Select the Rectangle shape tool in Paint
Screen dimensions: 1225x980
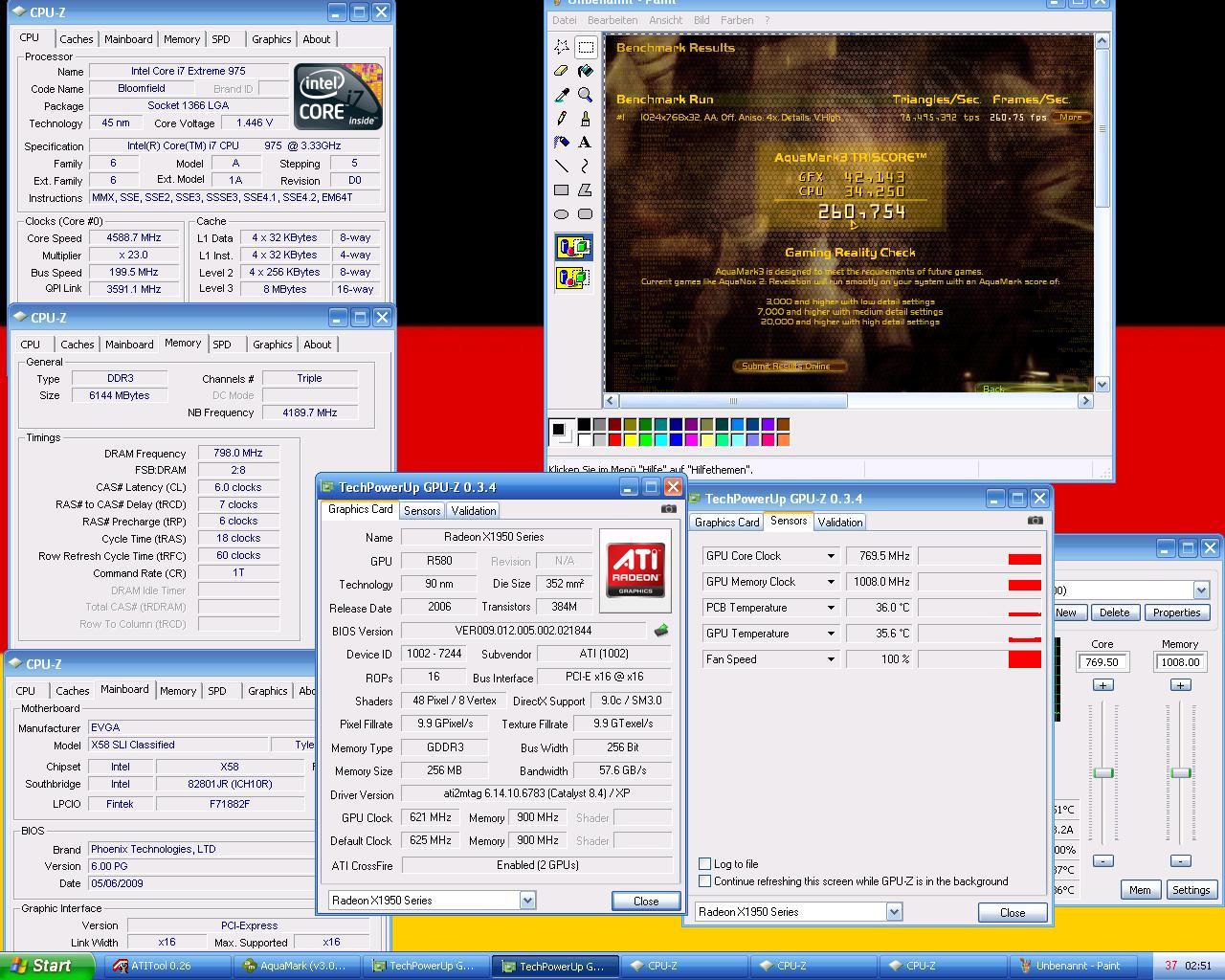pos(562,190)
